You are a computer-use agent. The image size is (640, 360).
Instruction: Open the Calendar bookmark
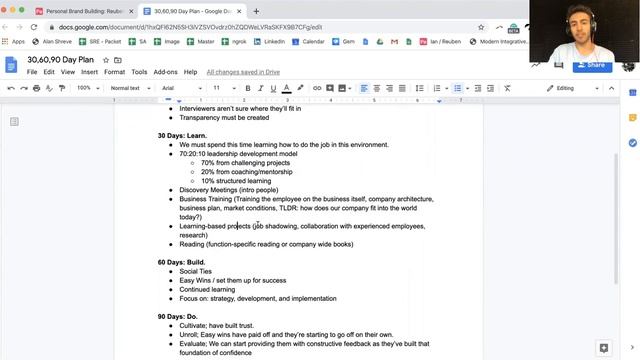pos(309,42)
